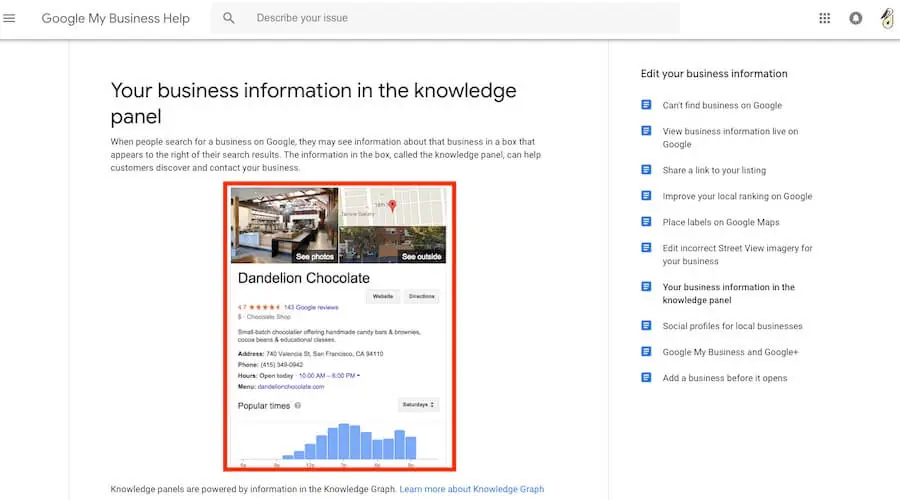Open the account profile avatar
Screen dimensions: 900x500
[887, 18]
